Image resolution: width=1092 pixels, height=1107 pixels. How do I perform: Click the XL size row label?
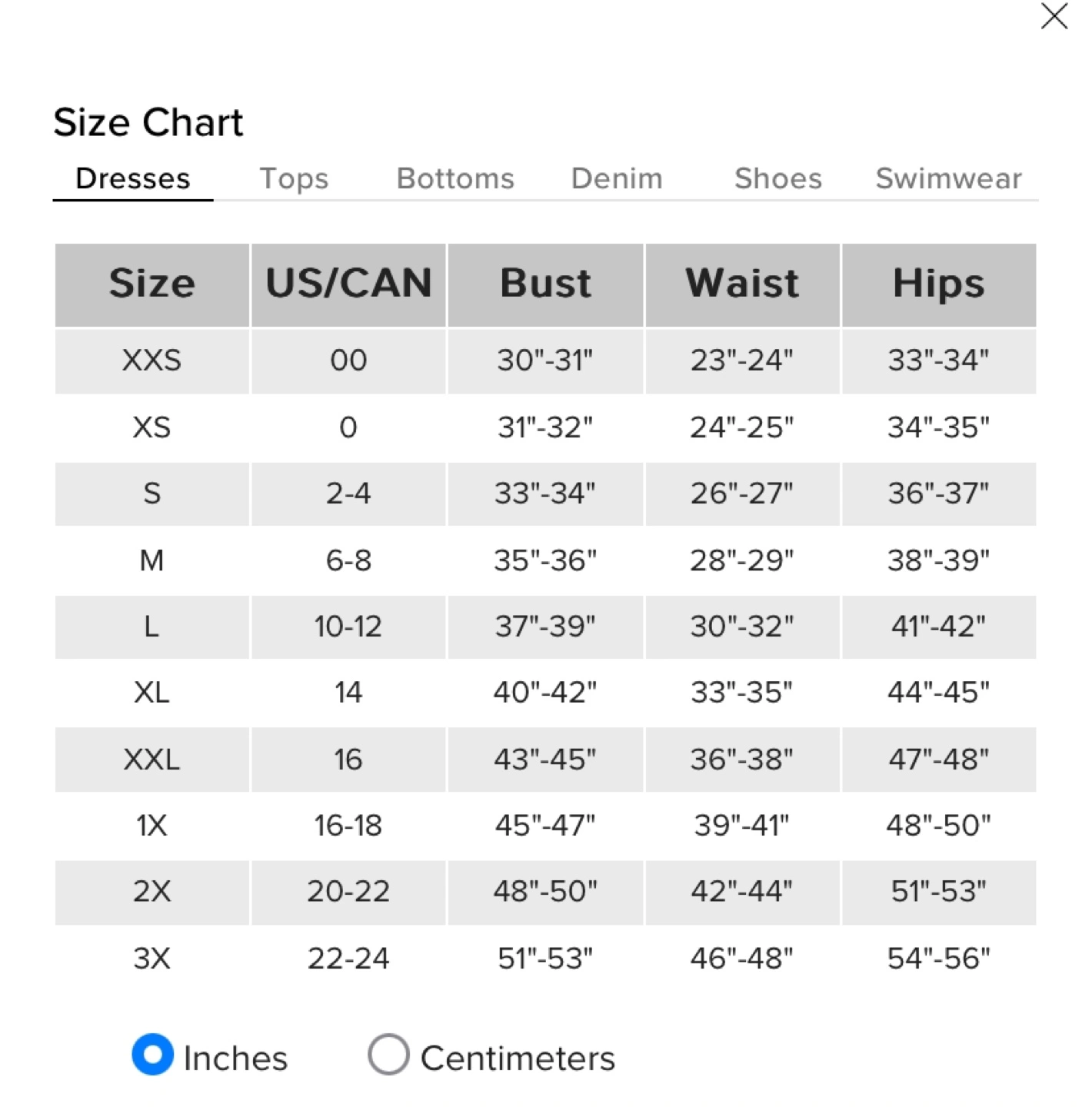152,693
